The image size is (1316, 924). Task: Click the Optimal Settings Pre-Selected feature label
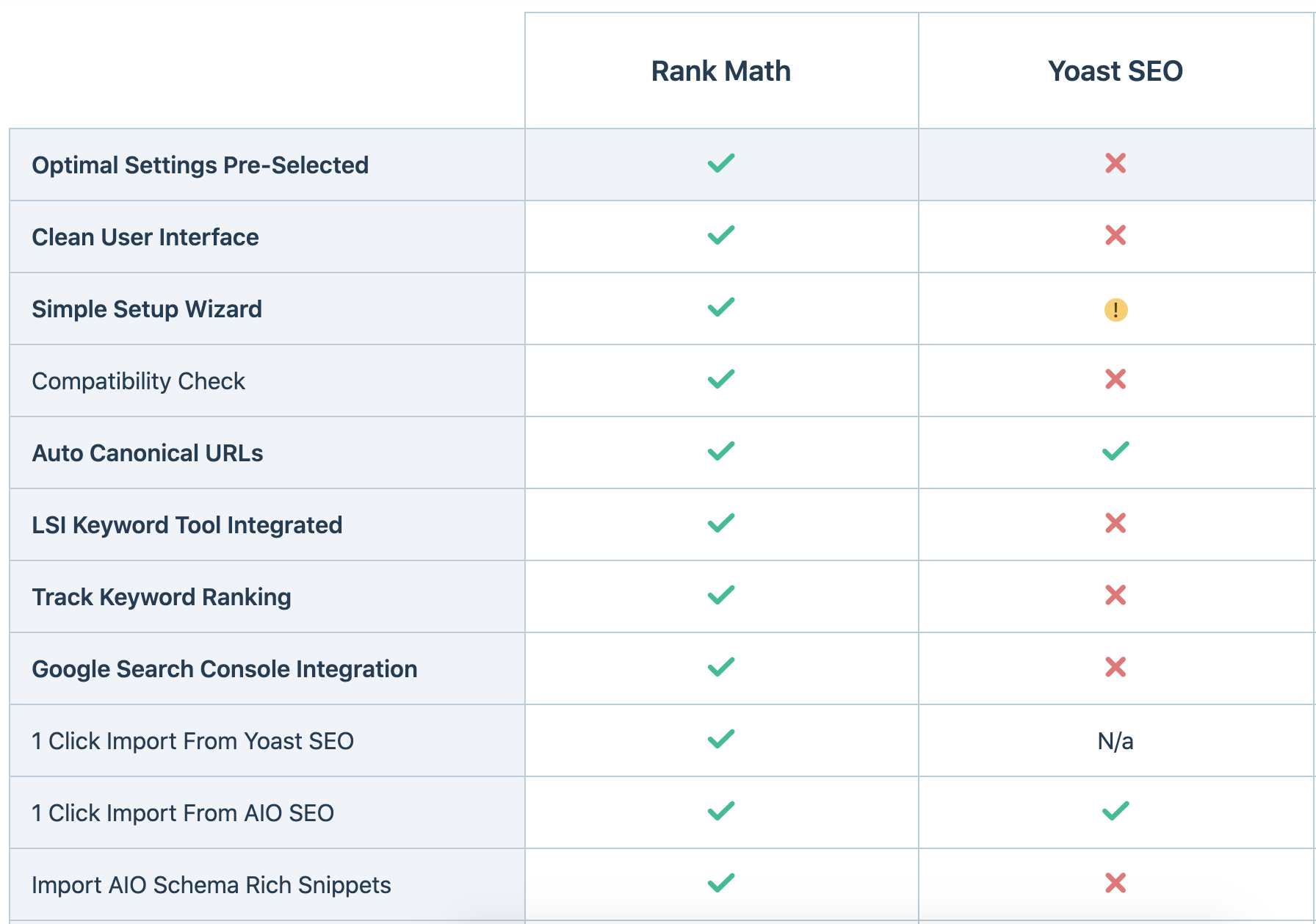tap(200, 165)
